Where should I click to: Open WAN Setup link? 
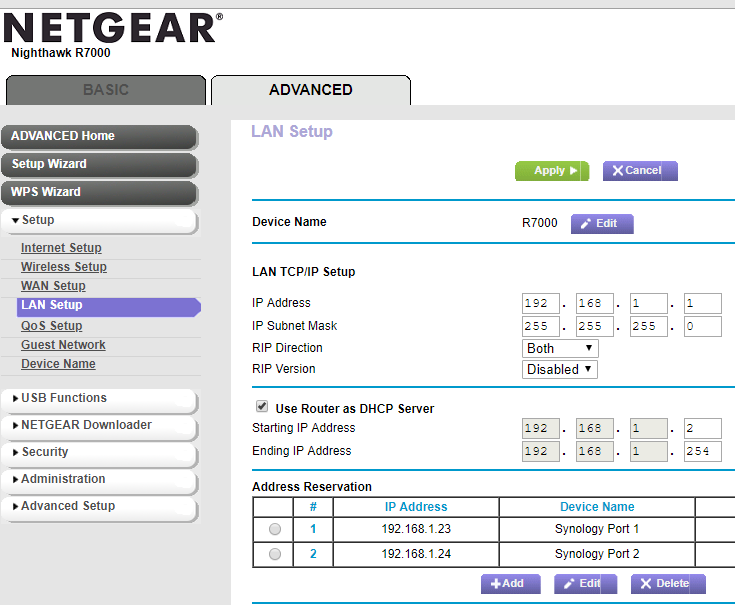[53, 286]
